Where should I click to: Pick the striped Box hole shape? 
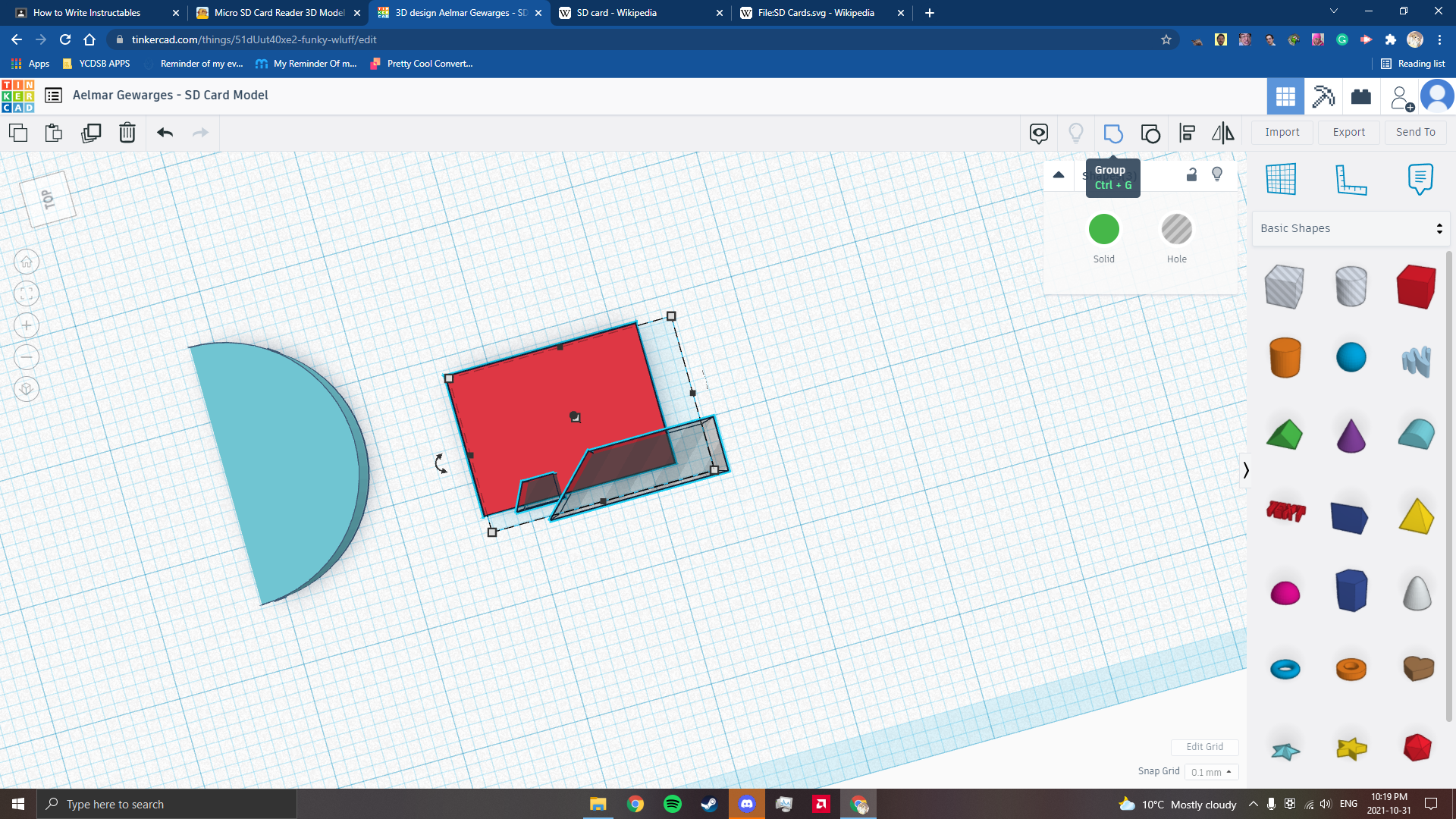(x=1285, y=286)
